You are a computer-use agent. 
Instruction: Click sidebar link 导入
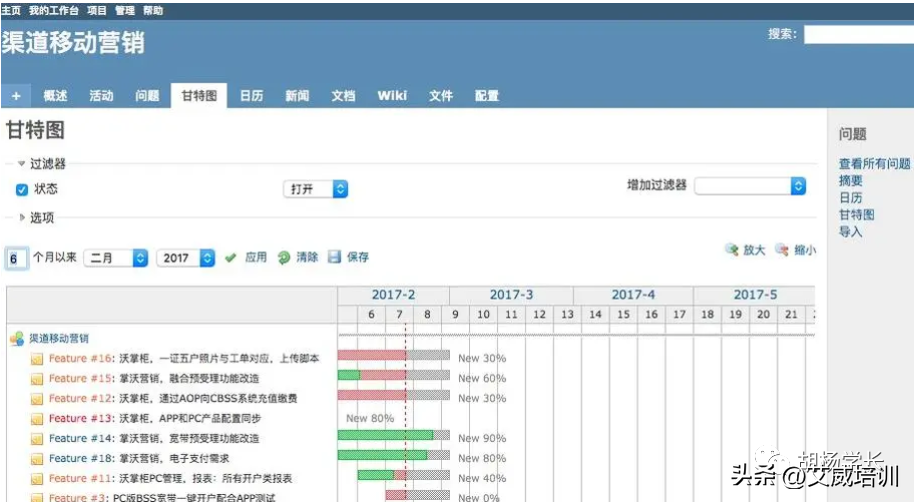click(x=850, y=231)
